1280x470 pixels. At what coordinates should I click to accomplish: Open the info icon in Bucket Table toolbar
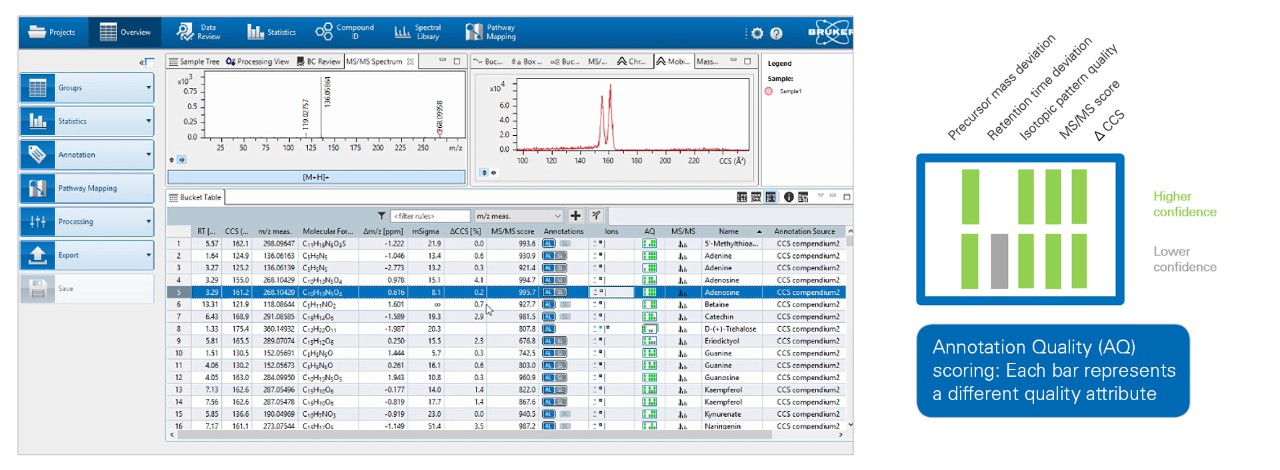tap(789, 197)
